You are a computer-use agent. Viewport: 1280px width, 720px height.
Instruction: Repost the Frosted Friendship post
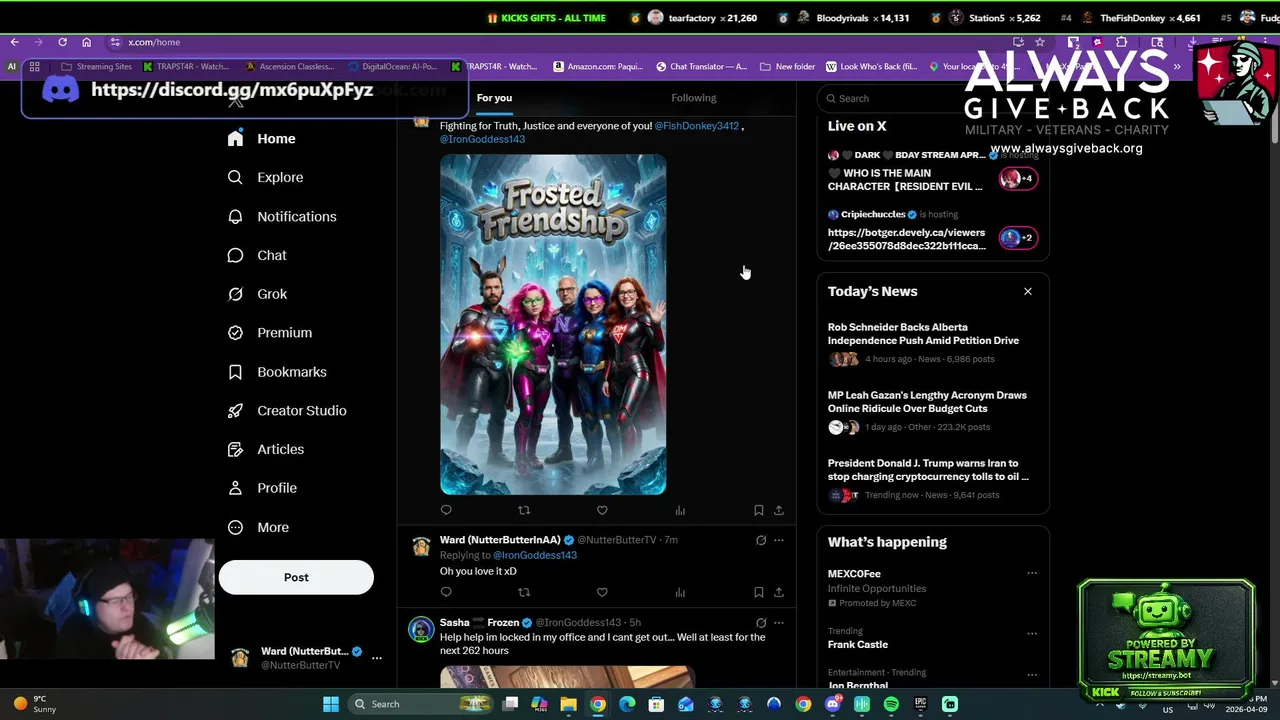tap(524, 511)
